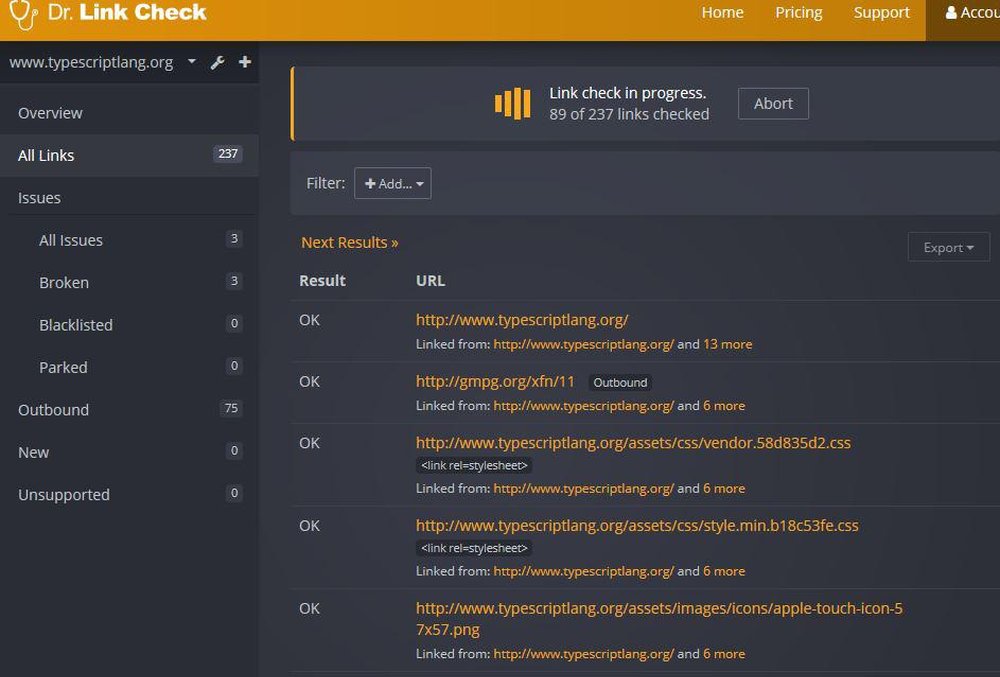Viewport: 1000px width, 677px height.
Task: Show Blacklisted links list
Action: 129,324
